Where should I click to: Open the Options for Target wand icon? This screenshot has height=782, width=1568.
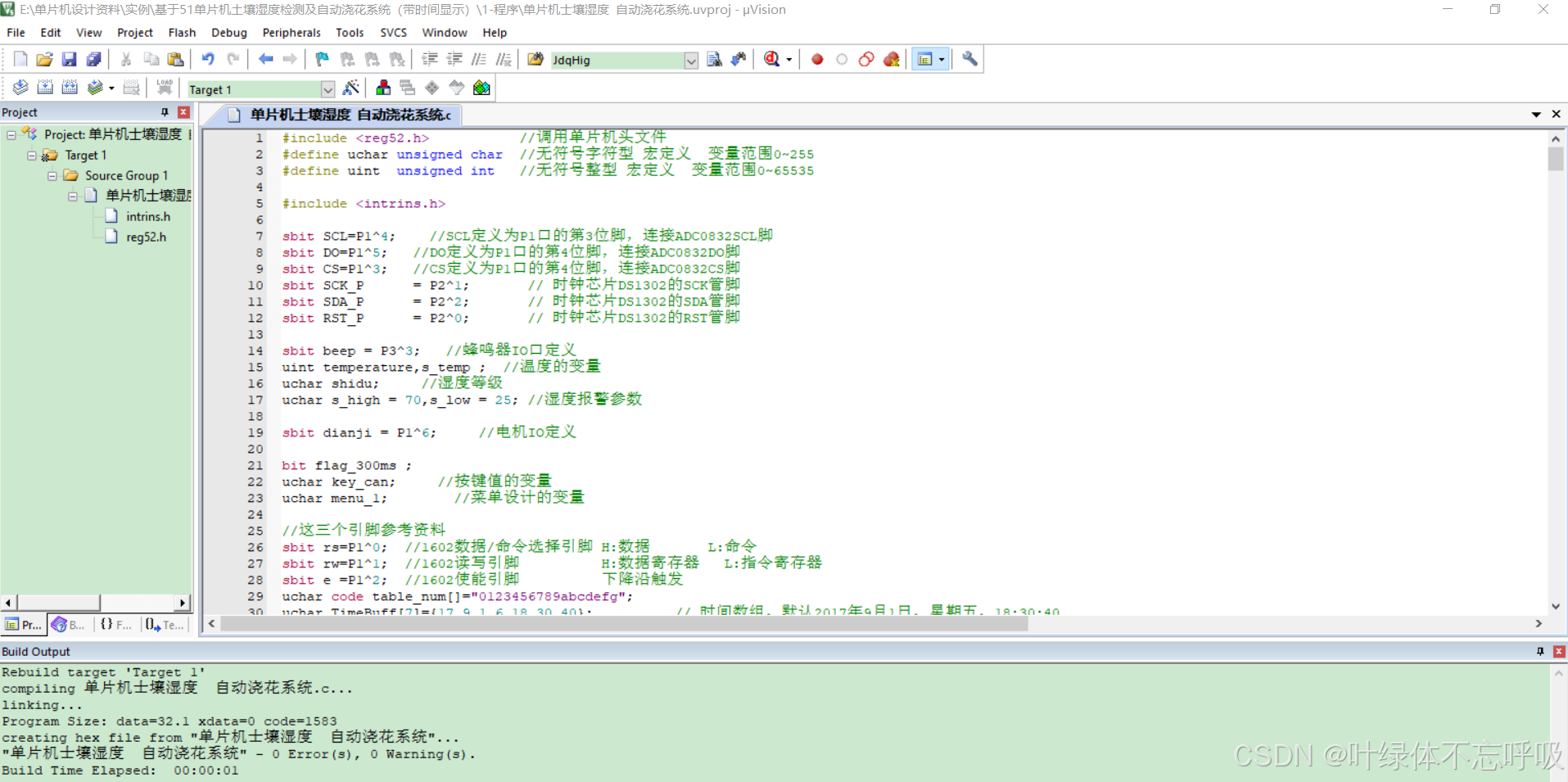(351, 88)
